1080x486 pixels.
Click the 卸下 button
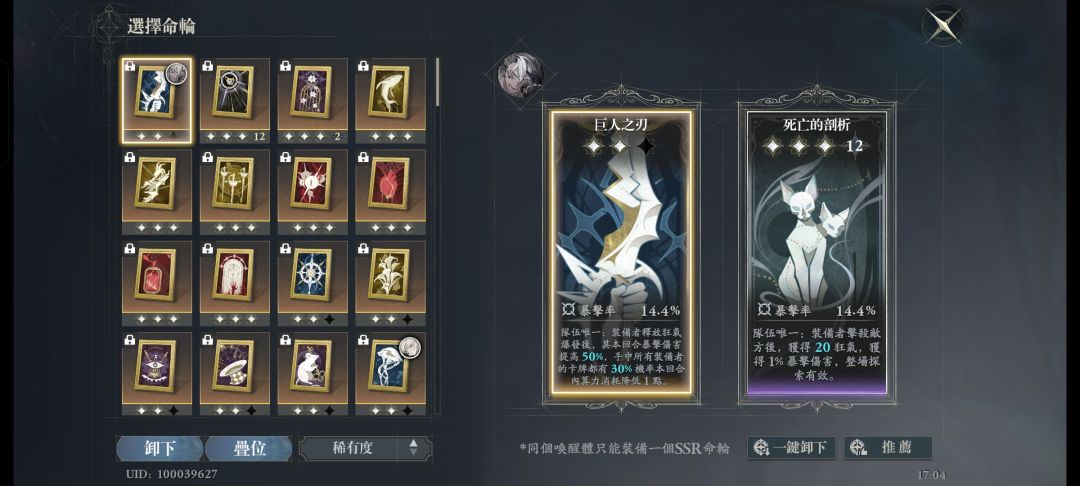click(160, 448)
